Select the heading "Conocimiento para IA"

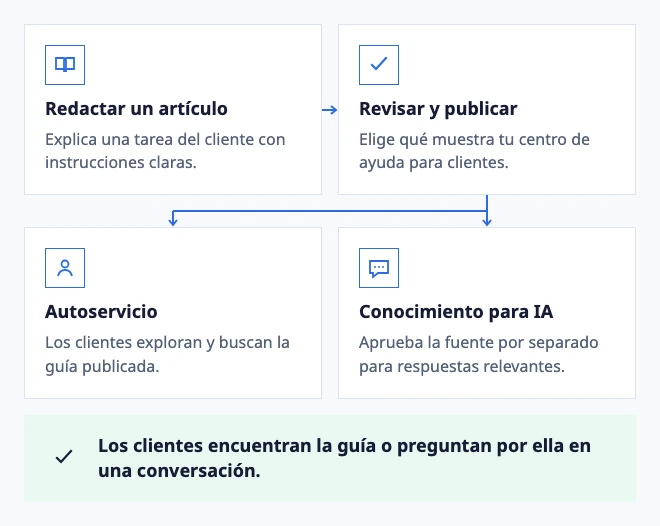click(456, 312)
